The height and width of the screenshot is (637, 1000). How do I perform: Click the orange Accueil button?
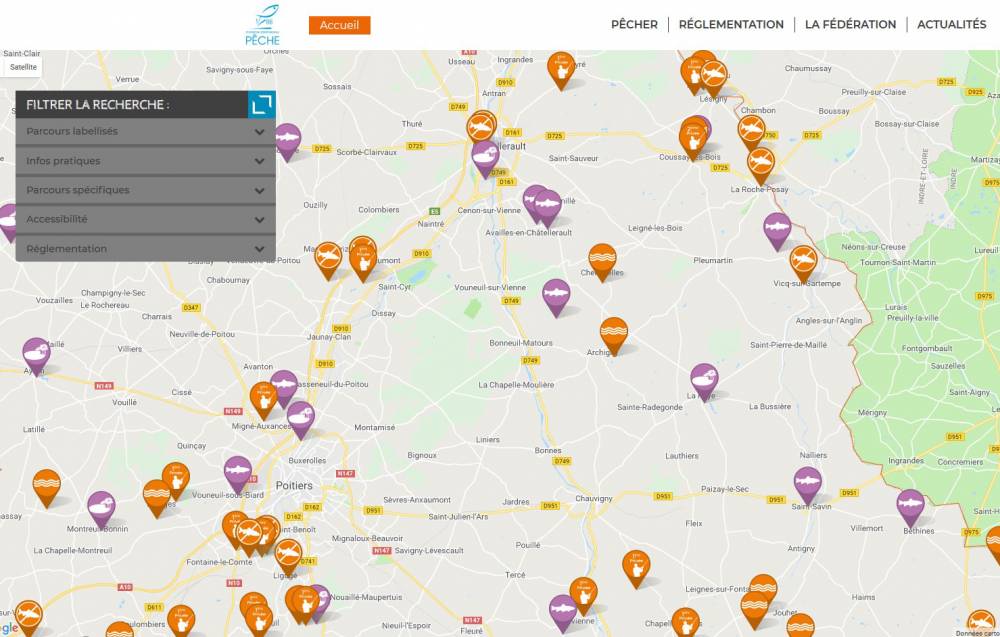point(339,25)
